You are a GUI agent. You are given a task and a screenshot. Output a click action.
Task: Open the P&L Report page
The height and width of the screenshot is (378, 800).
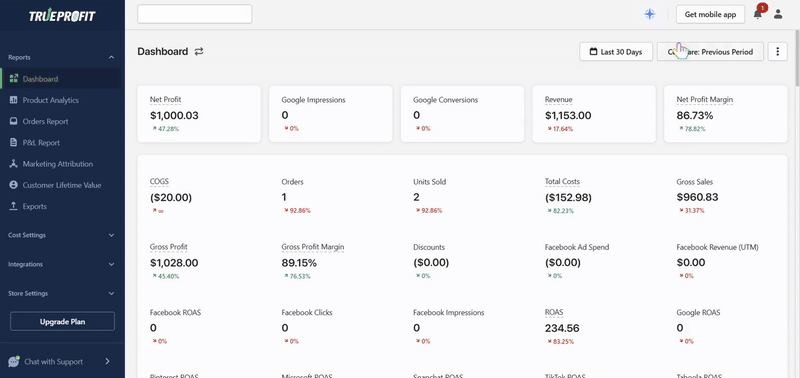click(41, 143)
